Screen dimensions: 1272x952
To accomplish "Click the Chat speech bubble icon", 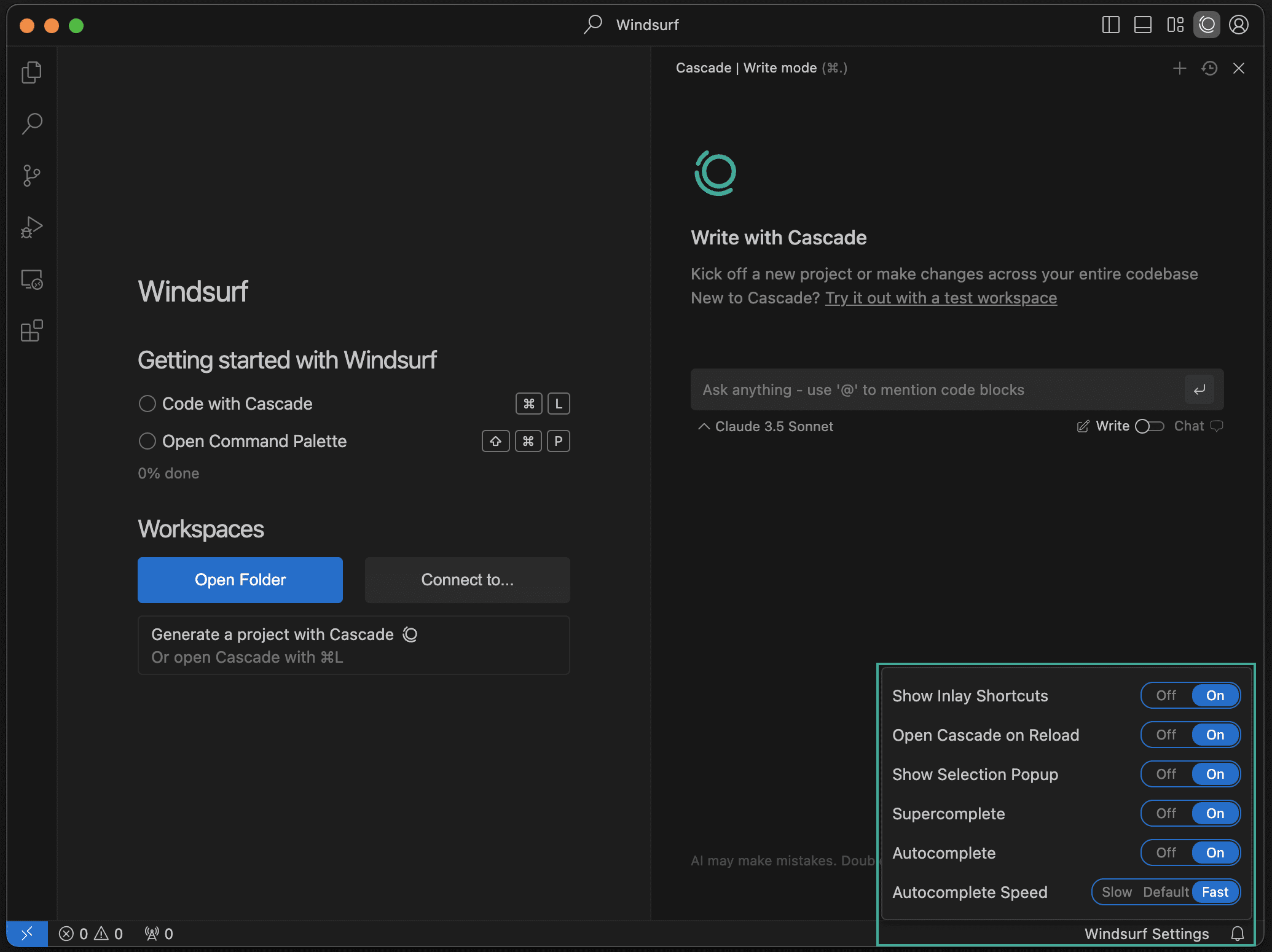I will pyautogui.click(x=1217, y=426).
